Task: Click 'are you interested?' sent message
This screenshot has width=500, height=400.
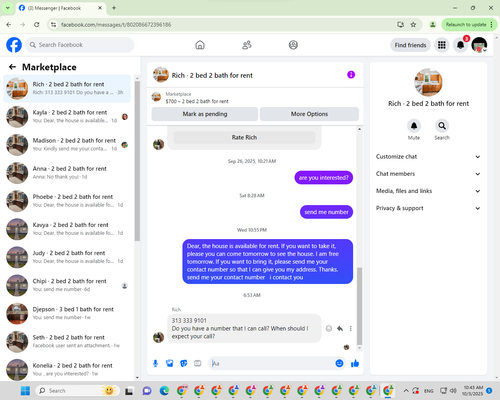Action: click(323, 178)
